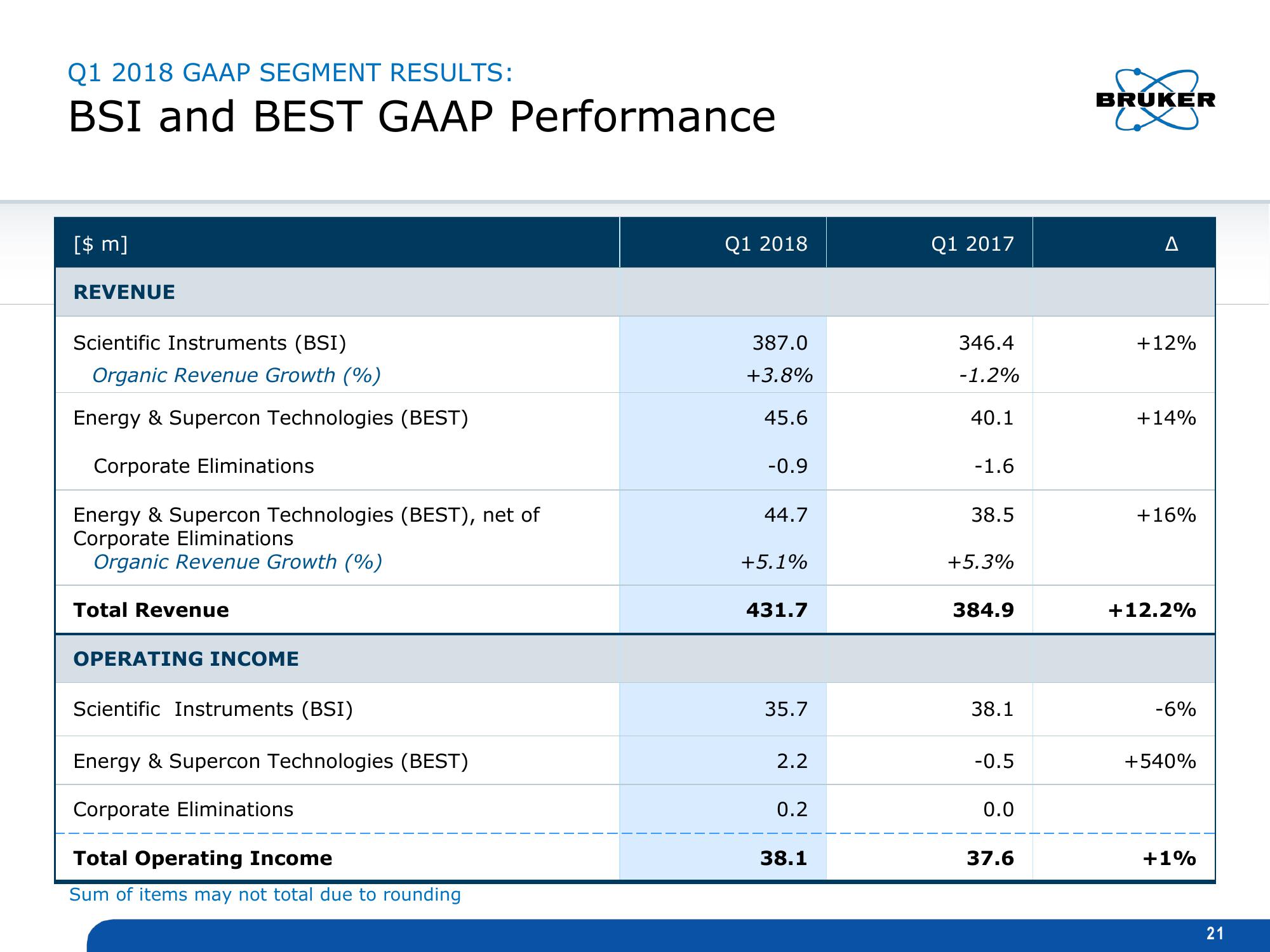The image size is (1270, 952).
Task: Click the footnote 'Sum of items may not total due to rounding'
Action: click(265, 895)
